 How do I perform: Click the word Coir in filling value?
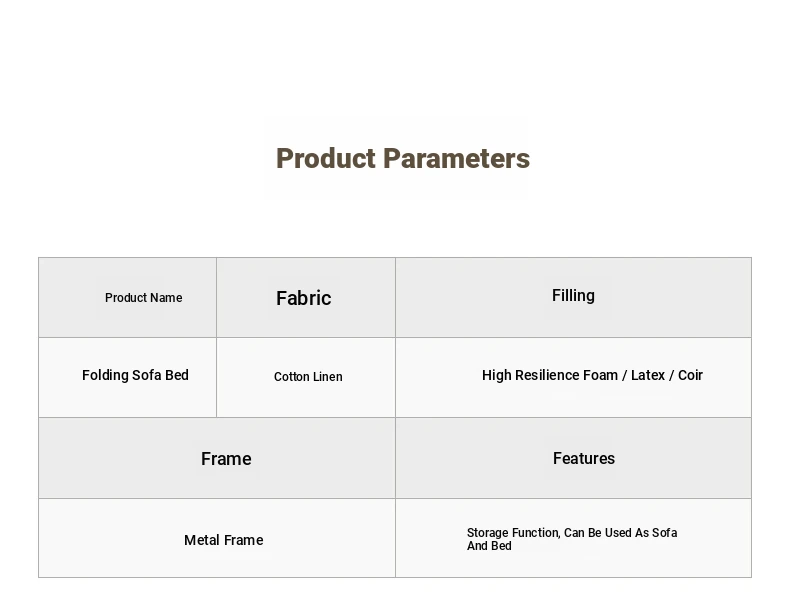point(690,375)
